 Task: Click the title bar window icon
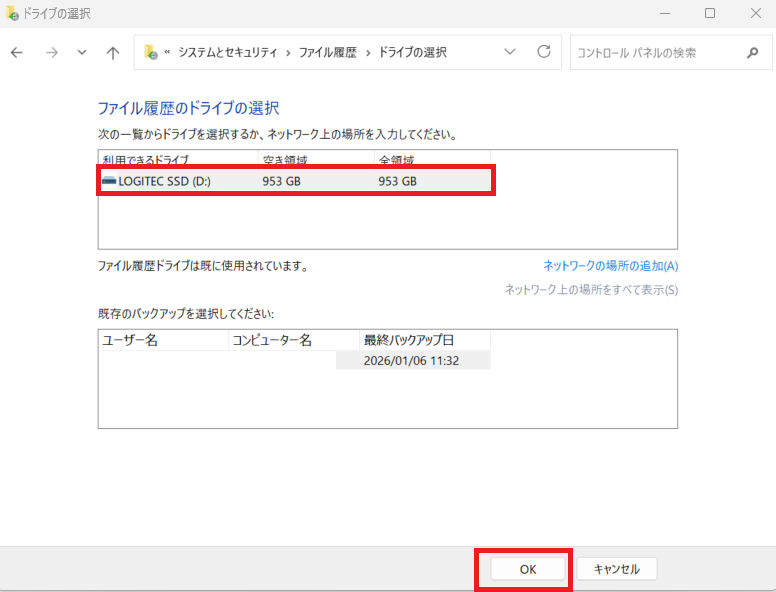(11, 13)
